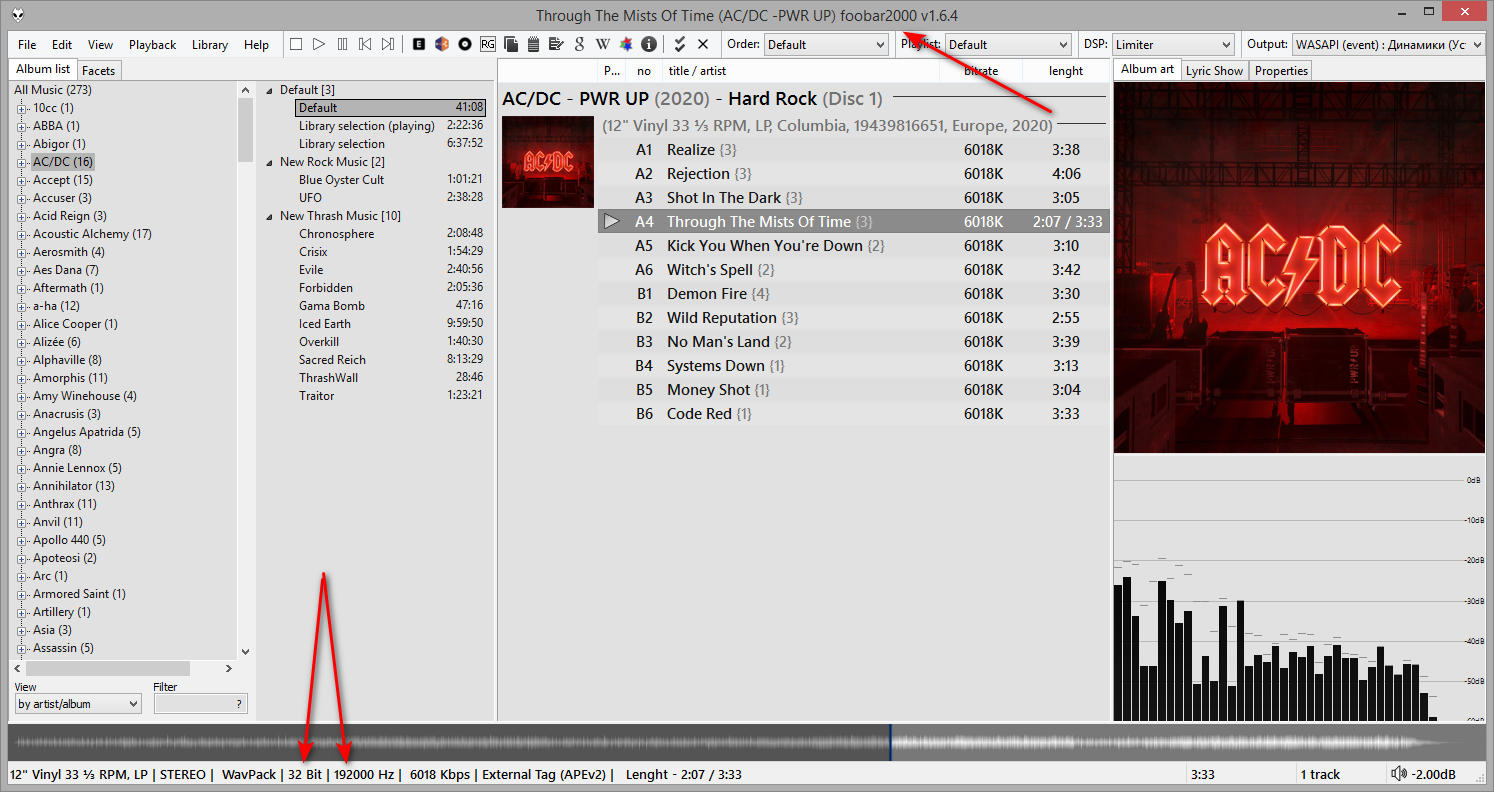Open the View menu in the menu bar

point(100,45)
